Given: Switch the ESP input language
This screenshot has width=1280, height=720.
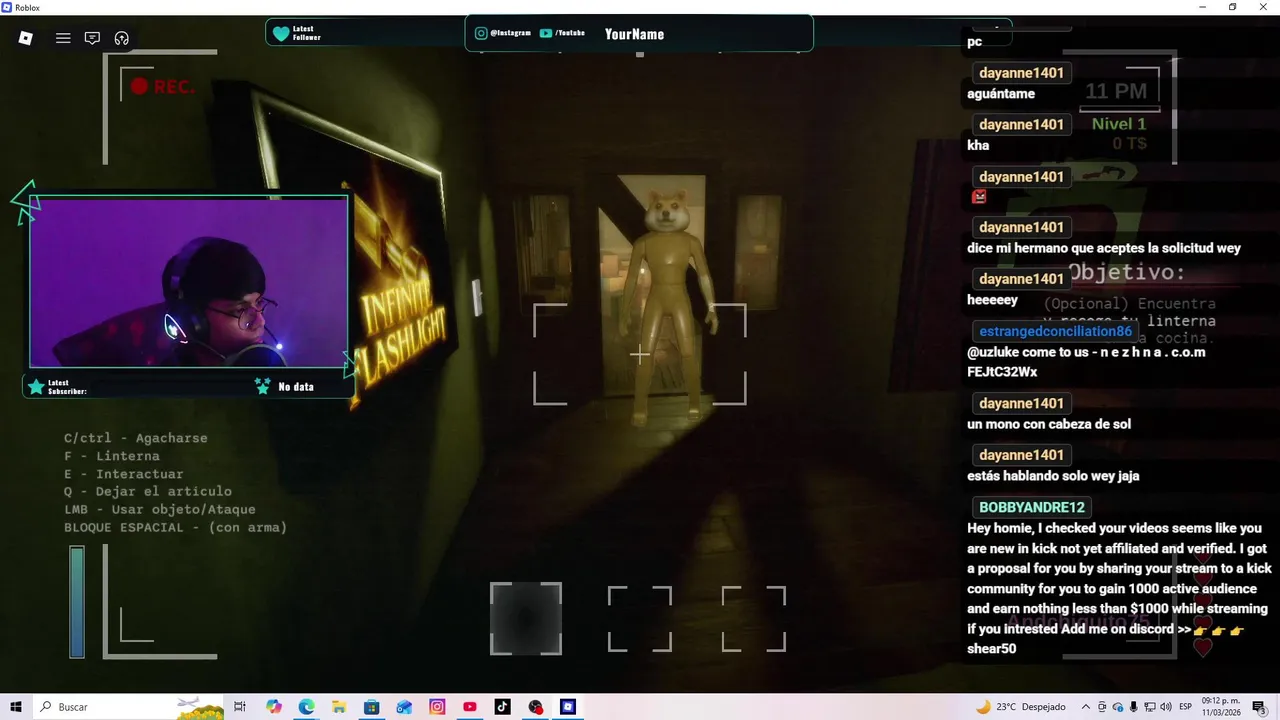Looking at the screenshot, I should pyautogui.click(x=1185, y=707).
